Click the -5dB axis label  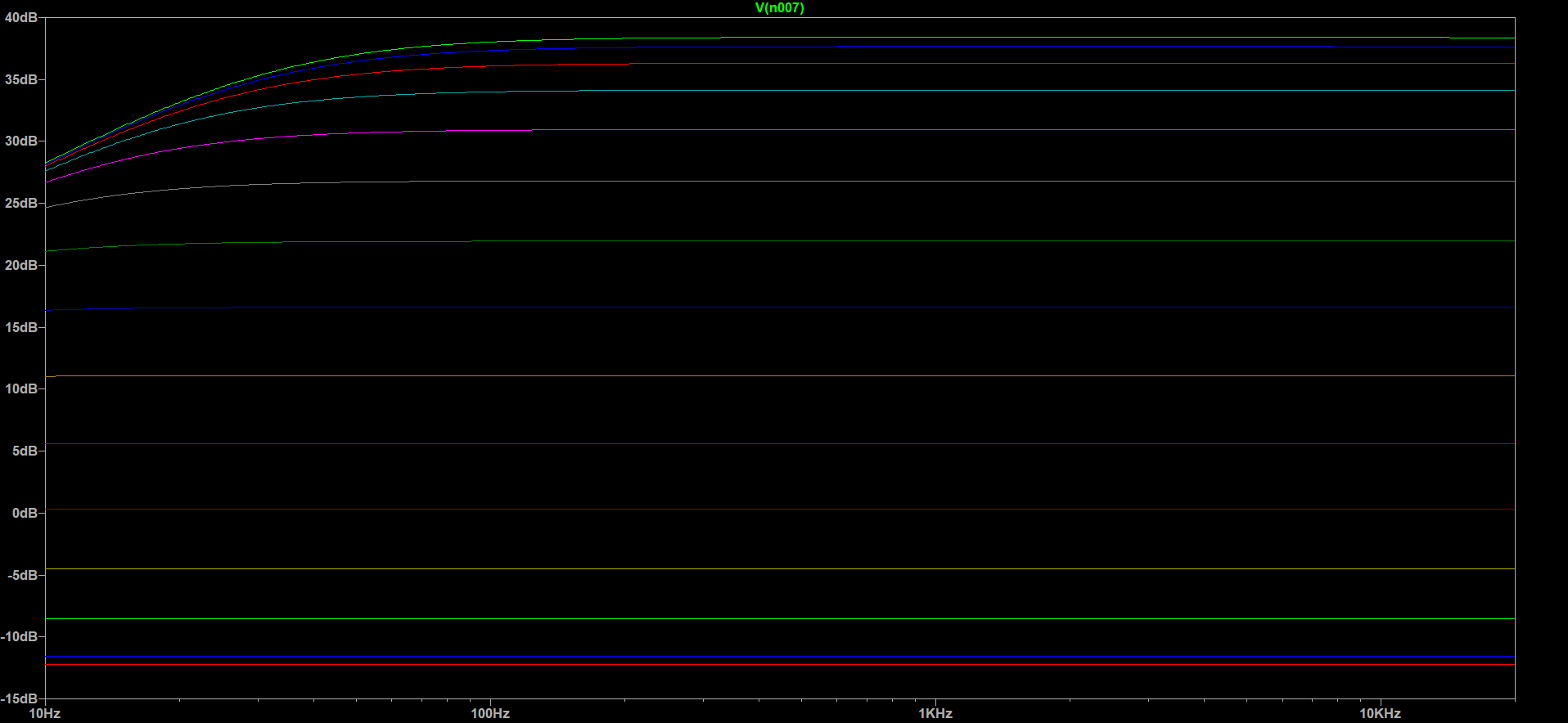23,575
